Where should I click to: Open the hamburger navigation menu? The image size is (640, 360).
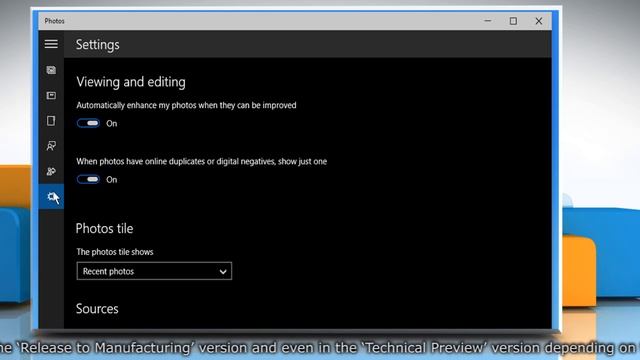pyautogui.click(x=51, y=44)
